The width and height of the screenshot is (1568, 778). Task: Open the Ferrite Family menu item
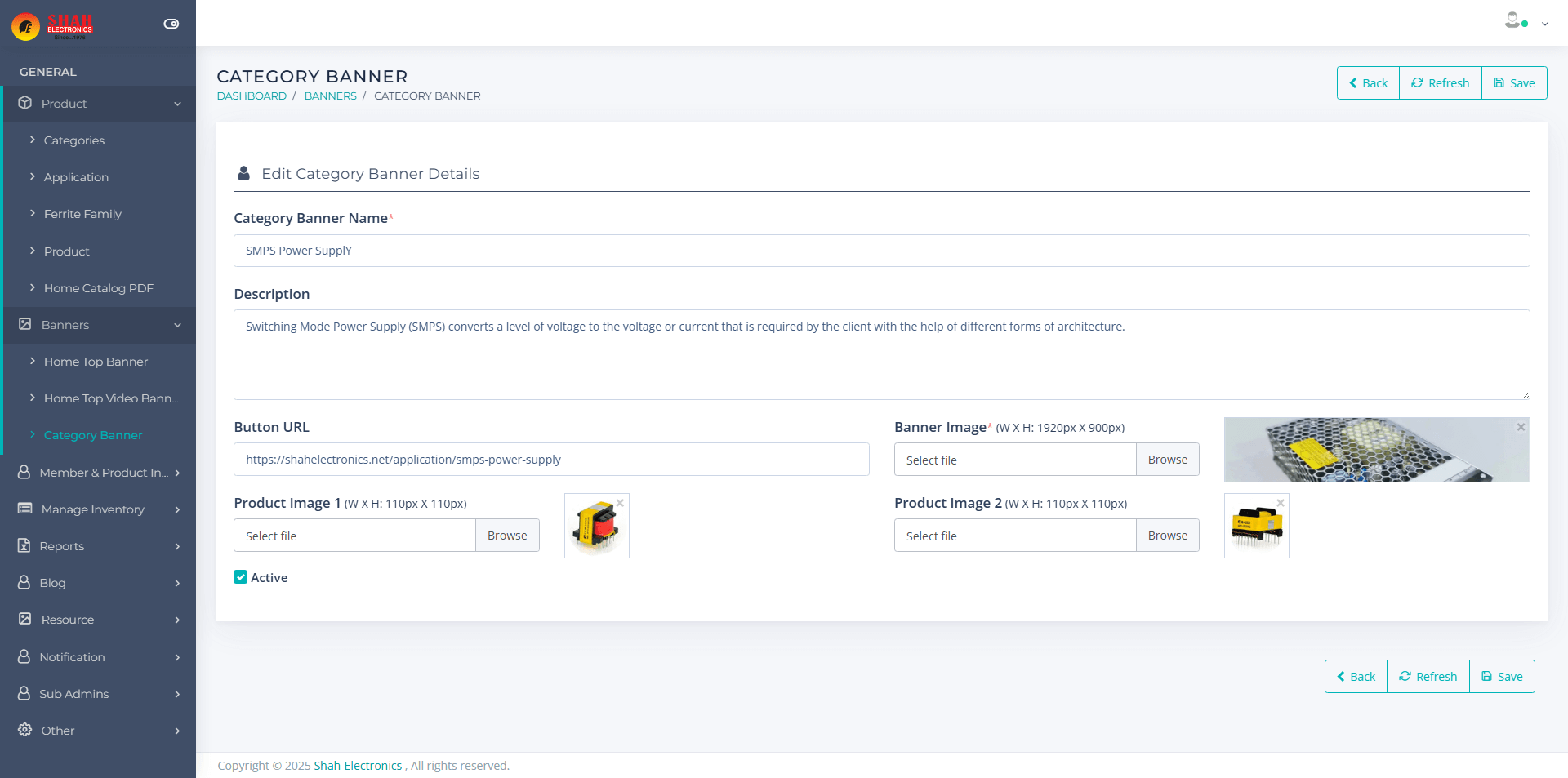[x=82, y=214]
